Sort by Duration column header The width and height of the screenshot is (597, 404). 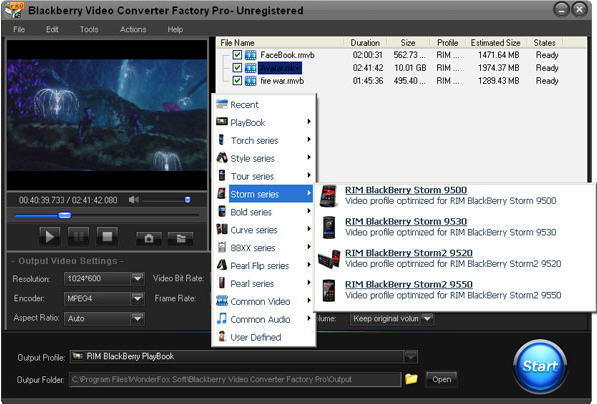point(365,43)
